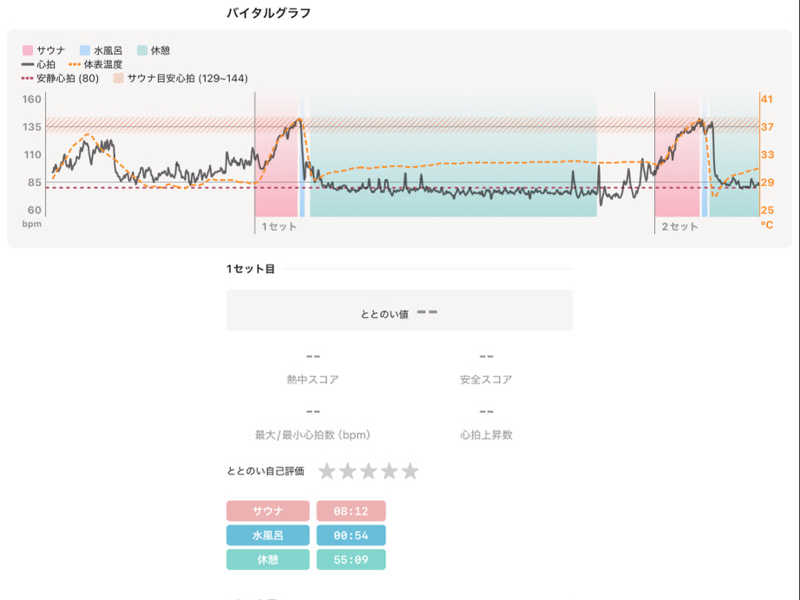800x600 pixels.
Task: Select the サウナ time 08:12 field
Action: pyautogui.click(x=351, y=511)
